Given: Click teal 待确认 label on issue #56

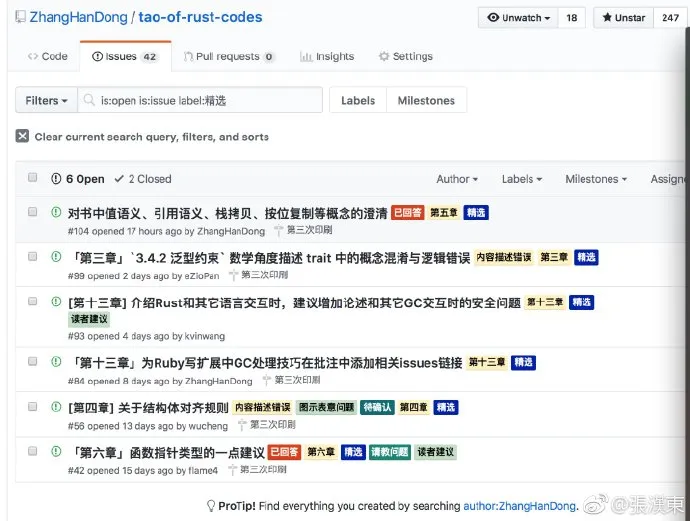Looking at the screenshot, I should 377,407.
